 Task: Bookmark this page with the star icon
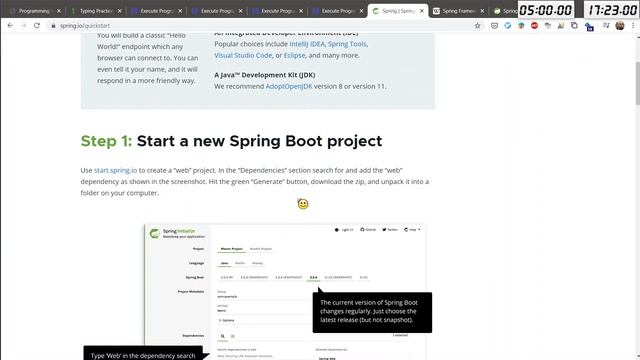478,26
